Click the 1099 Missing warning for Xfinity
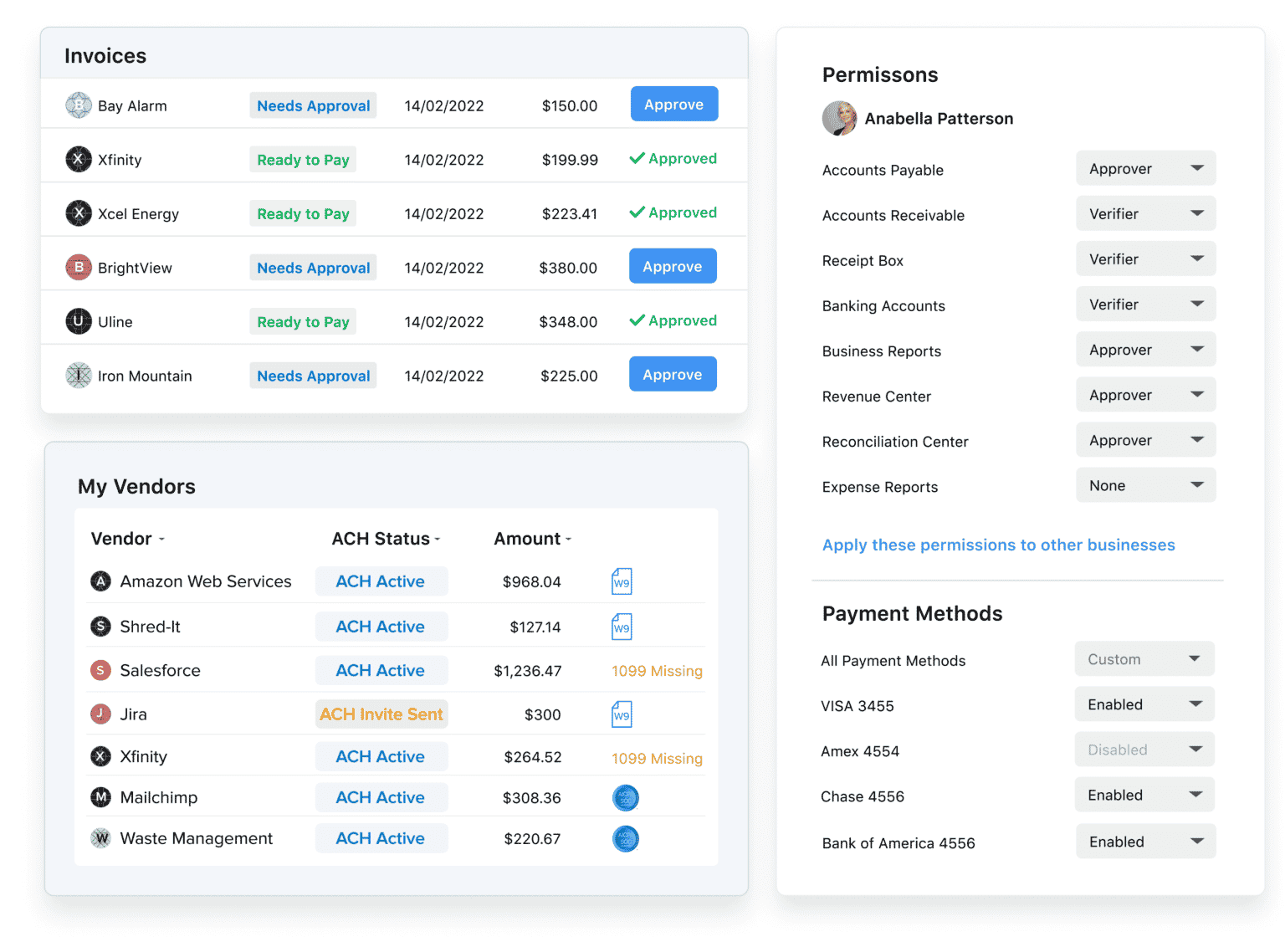Screen dimensions: 1285x952 pos(657,758)
